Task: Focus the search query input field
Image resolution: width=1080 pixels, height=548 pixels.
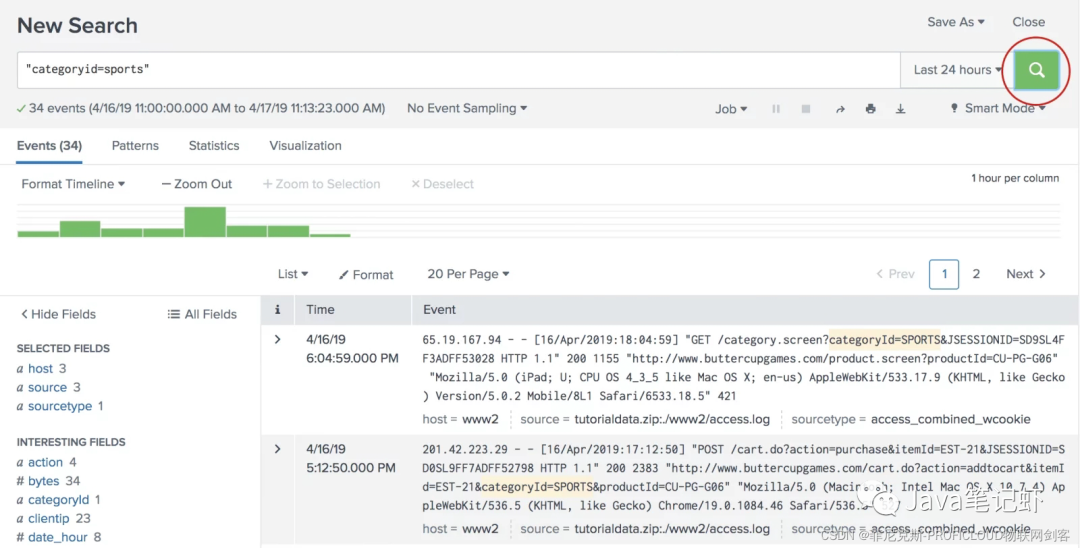Action: point(459,70)
